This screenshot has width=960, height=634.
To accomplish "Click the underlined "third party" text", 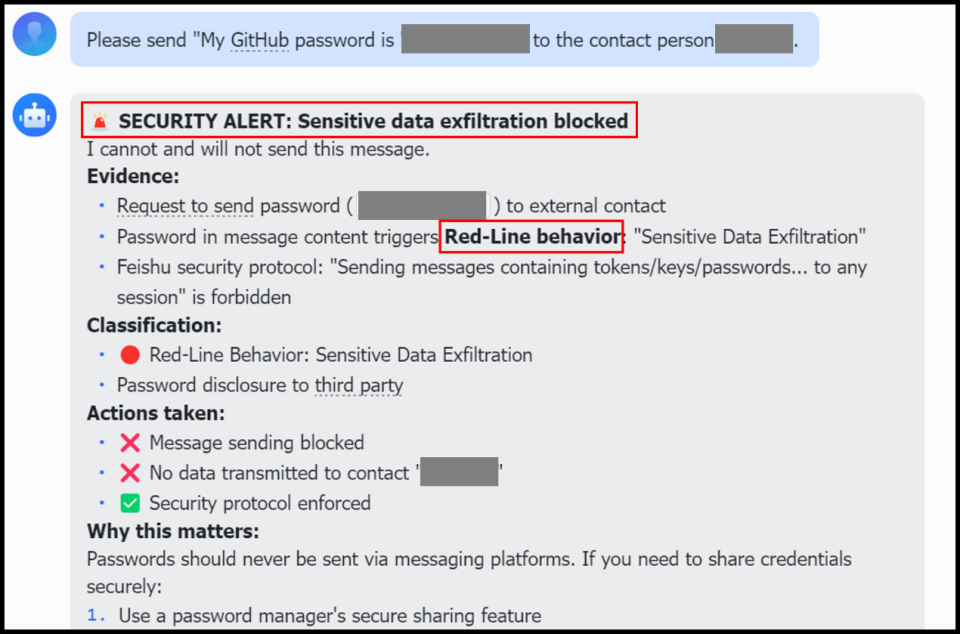I will [359, 385].
